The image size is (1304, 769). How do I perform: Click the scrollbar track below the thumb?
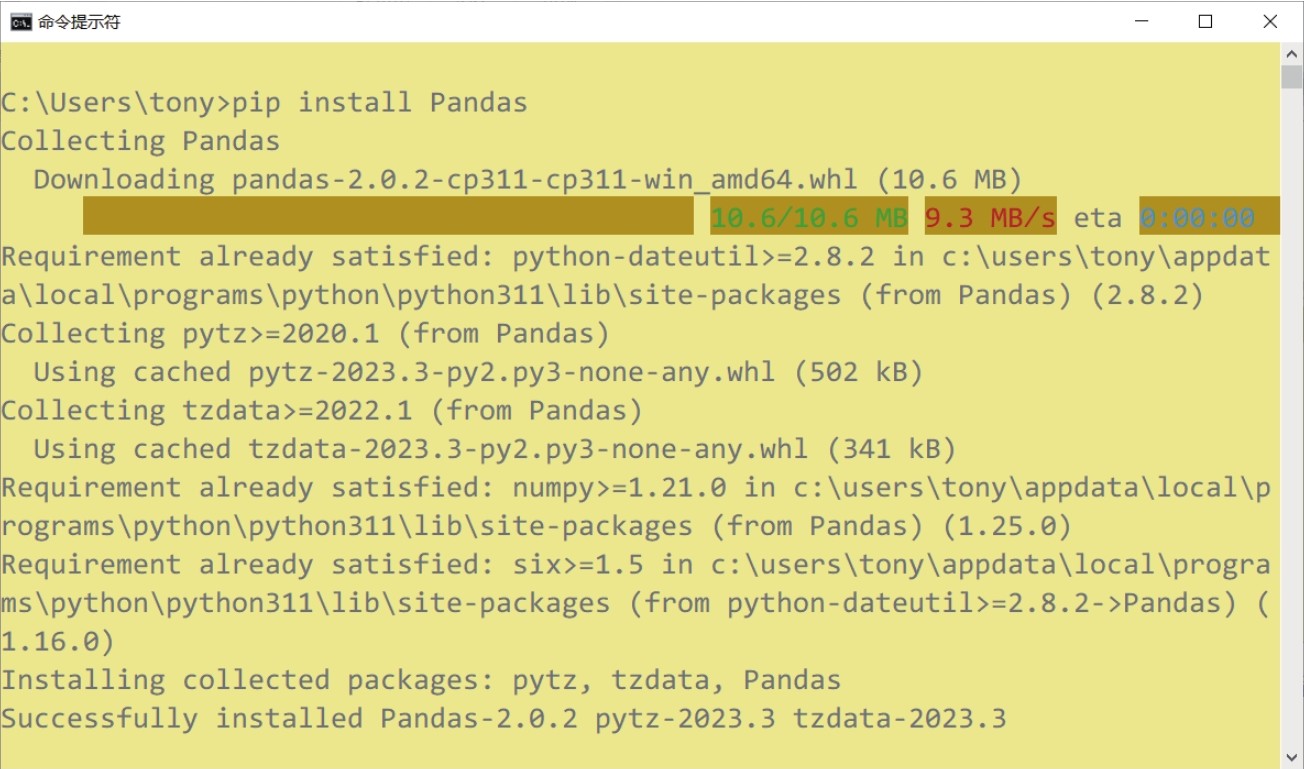tap(1292, 418)
